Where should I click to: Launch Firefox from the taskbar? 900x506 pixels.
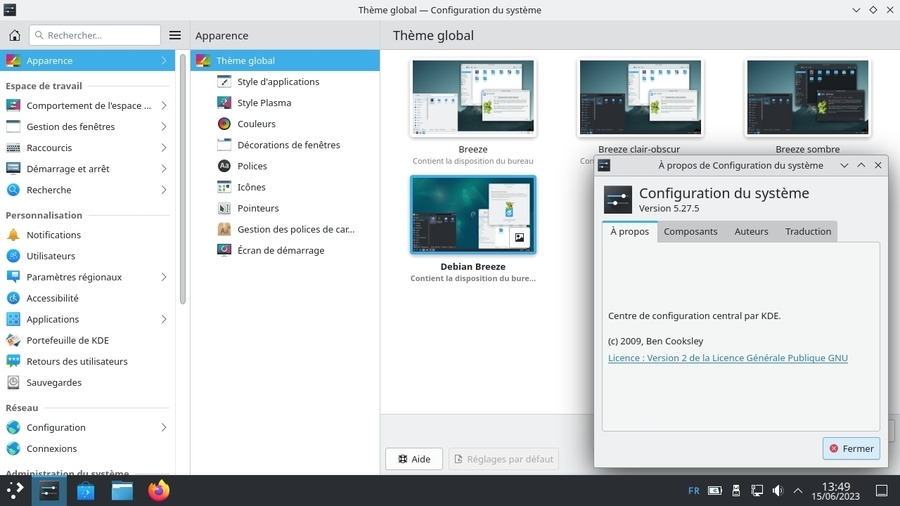point(159,491)
